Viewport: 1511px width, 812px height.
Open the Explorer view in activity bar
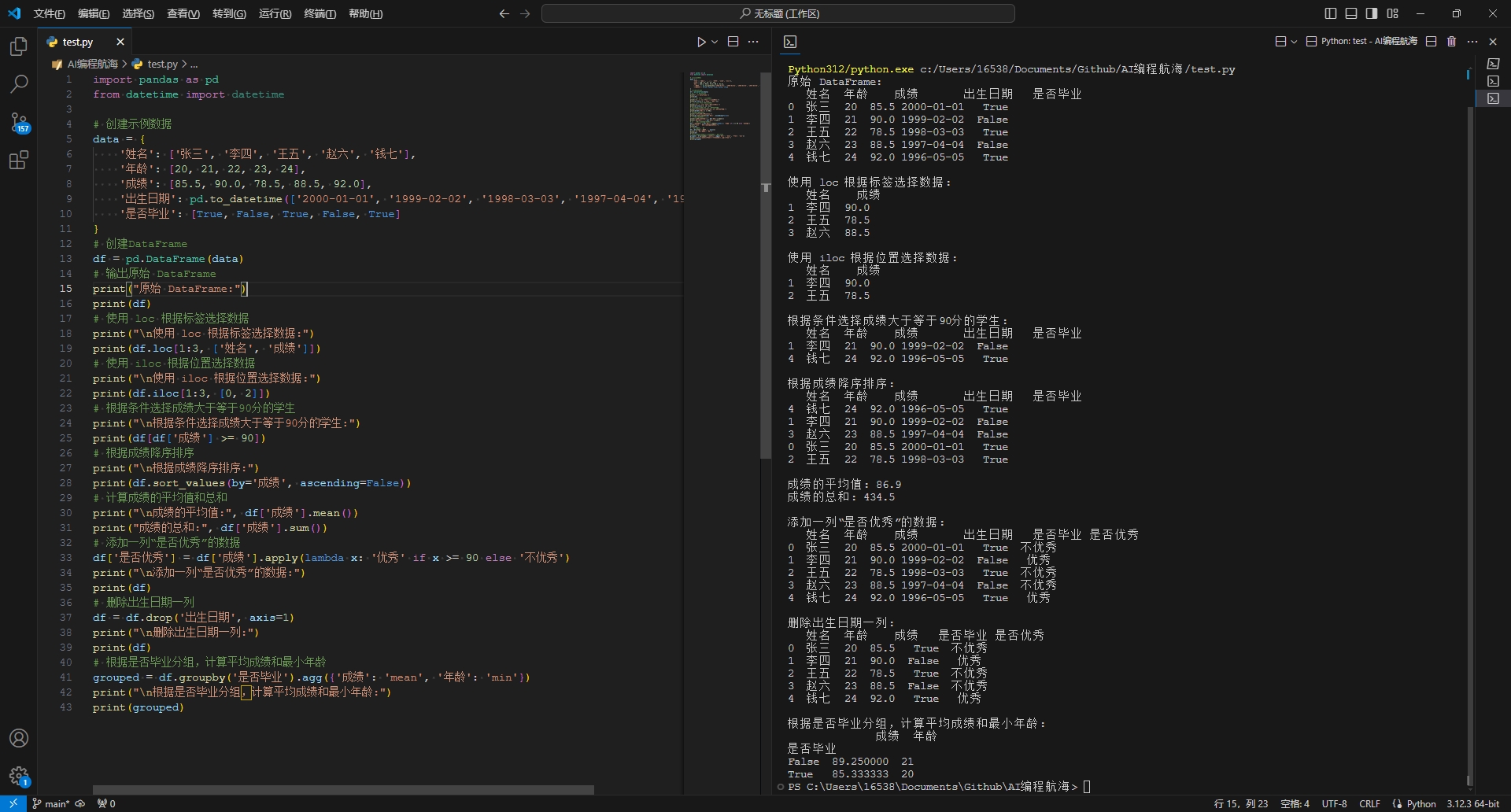pos(19,46)
